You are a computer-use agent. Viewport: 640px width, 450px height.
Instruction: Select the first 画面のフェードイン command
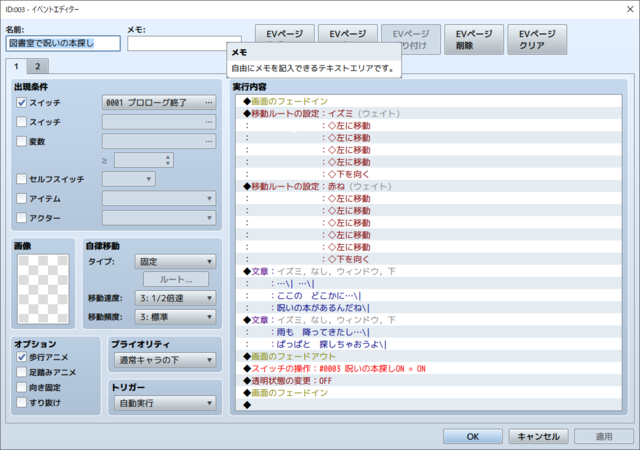(429, 101)
